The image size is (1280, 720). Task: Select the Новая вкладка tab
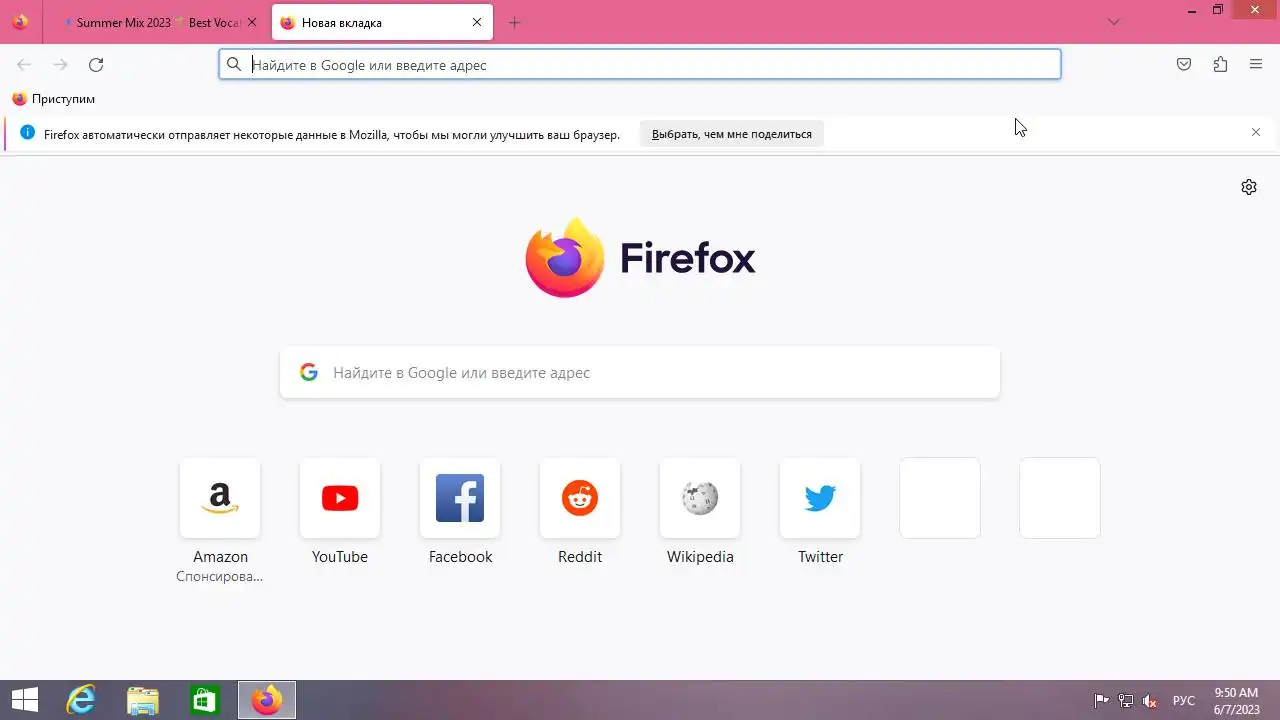382,22
